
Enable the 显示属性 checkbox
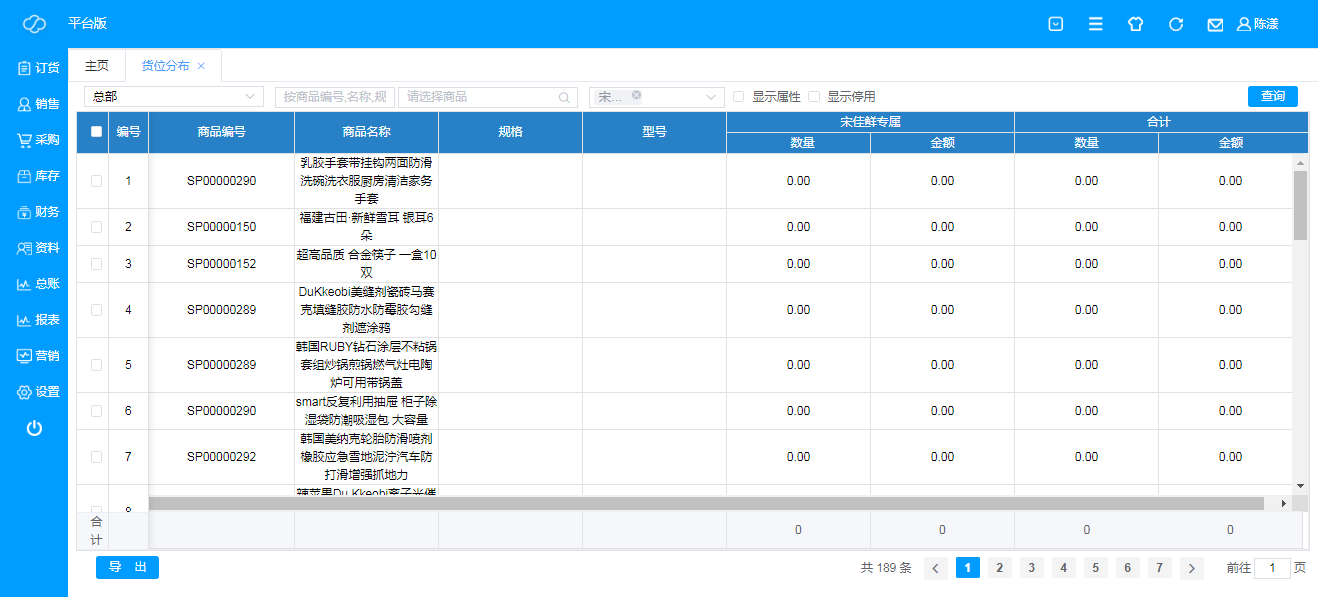coord(739,97)
